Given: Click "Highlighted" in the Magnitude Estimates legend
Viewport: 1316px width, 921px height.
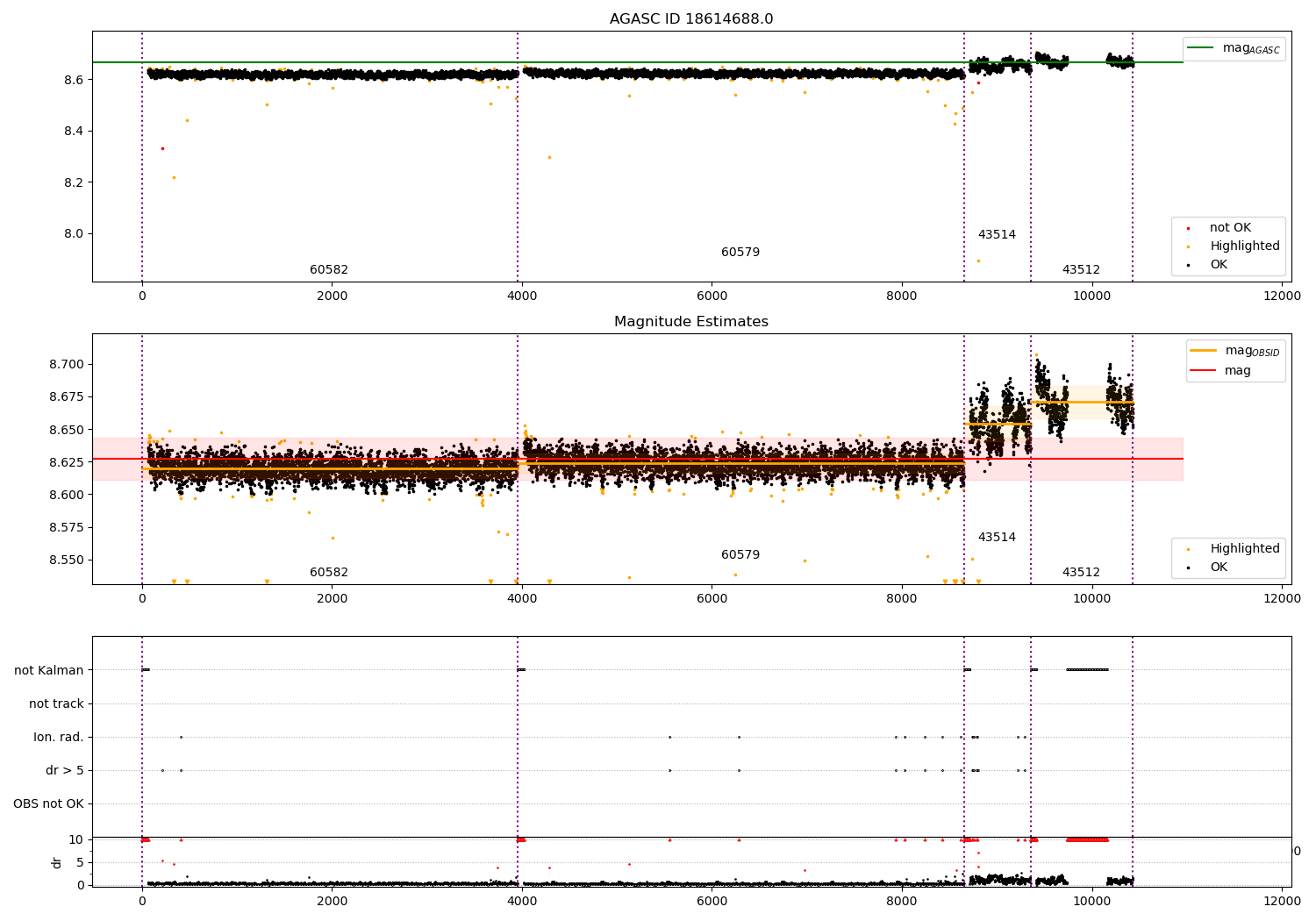Looking at the screenshot, I should click(1234, 549).
